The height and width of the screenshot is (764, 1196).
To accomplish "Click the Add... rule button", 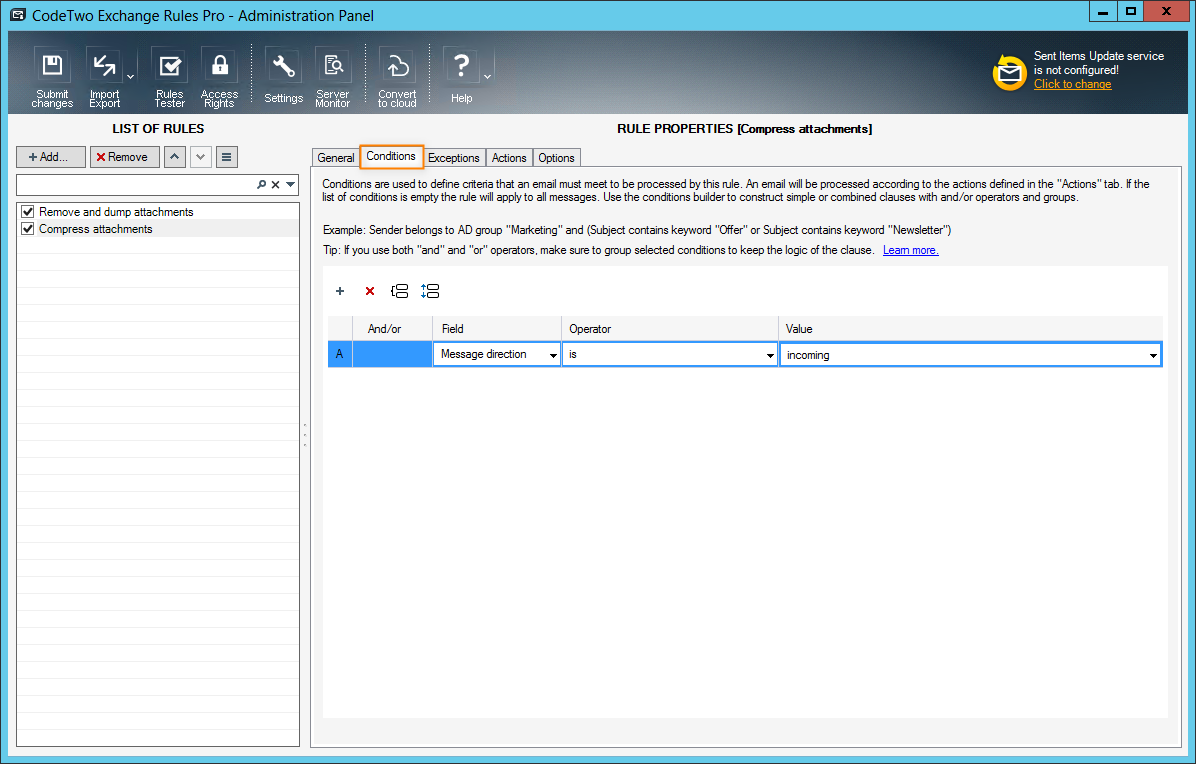I will pos(50,157).
